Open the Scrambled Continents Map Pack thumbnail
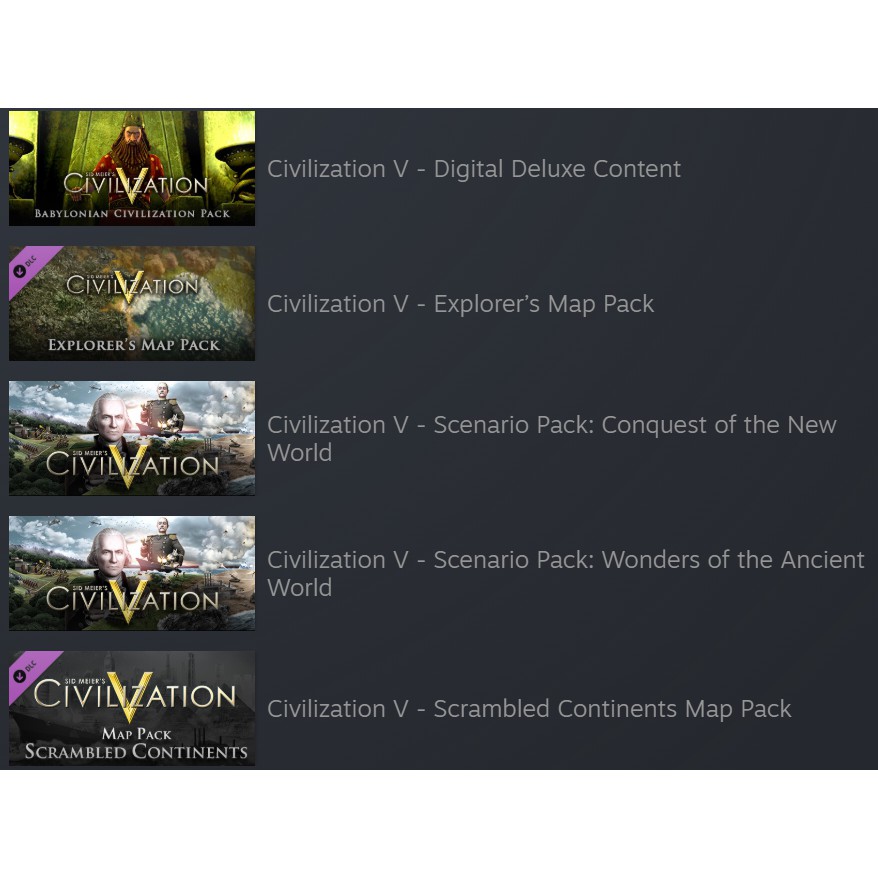878x878 pixels. click(132, 708)
